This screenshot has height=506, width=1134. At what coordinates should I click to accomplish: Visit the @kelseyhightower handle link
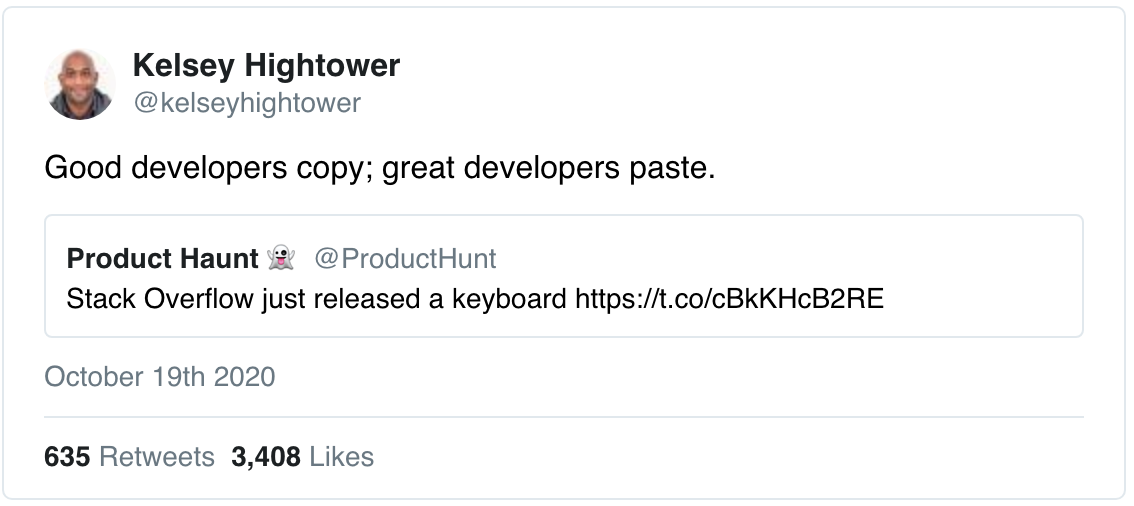[247, 102]
